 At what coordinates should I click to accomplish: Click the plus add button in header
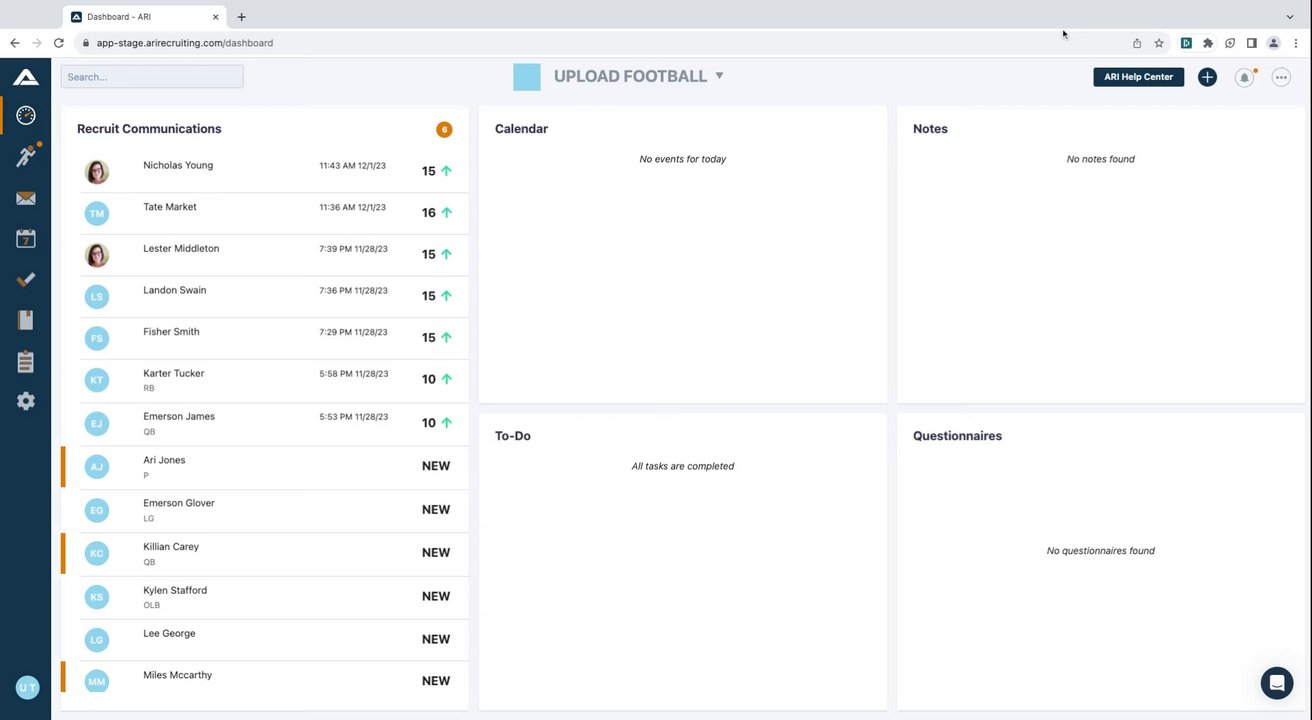1207,77
